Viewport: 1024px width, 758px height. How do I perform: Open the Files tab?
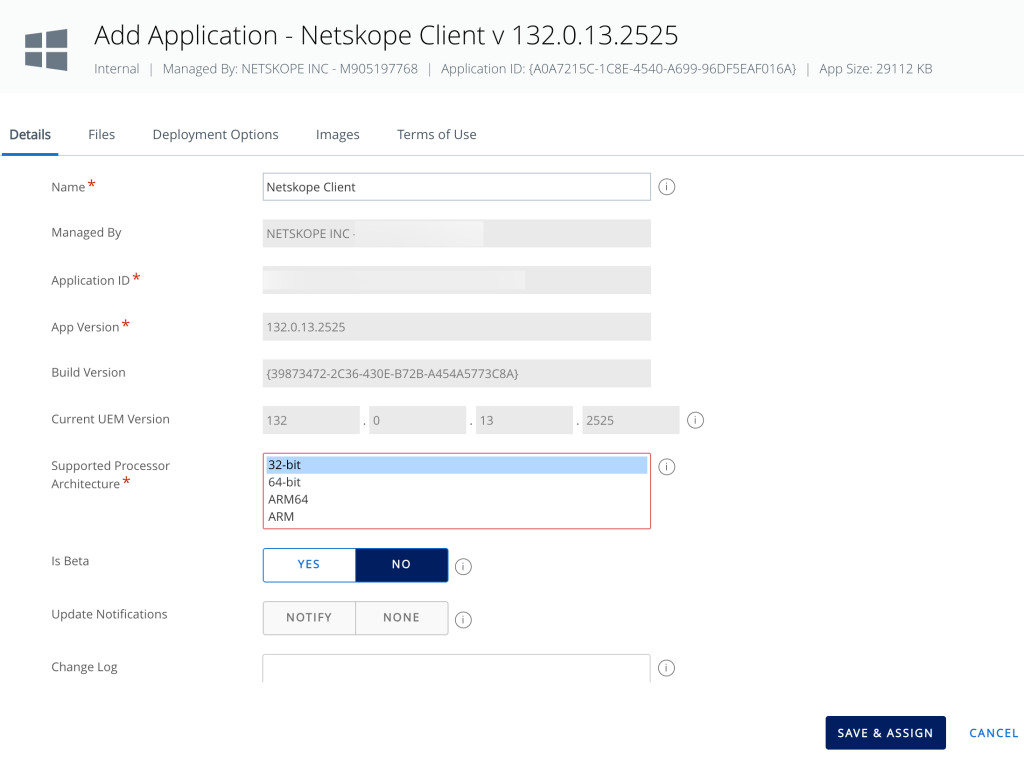[101, 134]
